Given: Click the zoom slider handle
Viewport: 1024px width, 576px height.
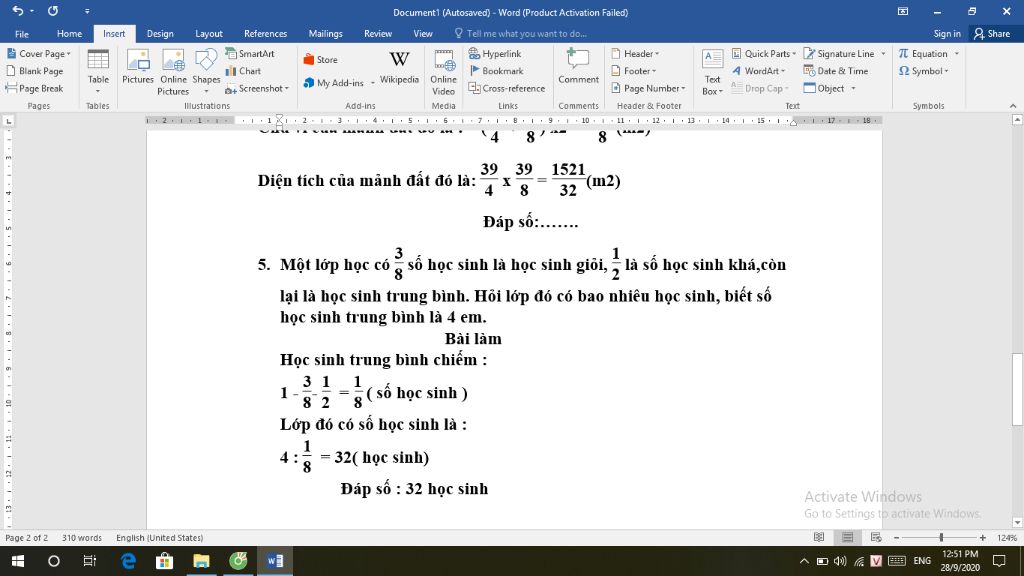Looking at the screenshot, I should coord(941,537).
